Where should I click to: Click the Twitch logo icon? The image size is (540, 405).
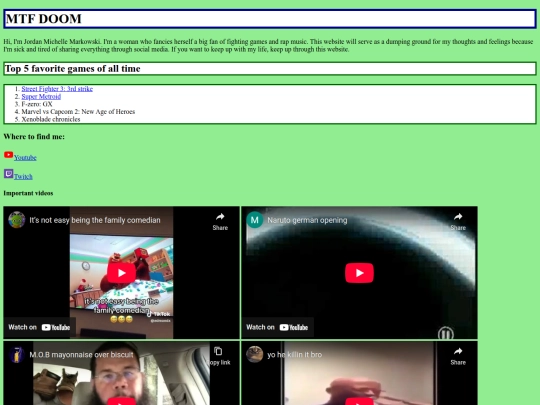point(9,174)
